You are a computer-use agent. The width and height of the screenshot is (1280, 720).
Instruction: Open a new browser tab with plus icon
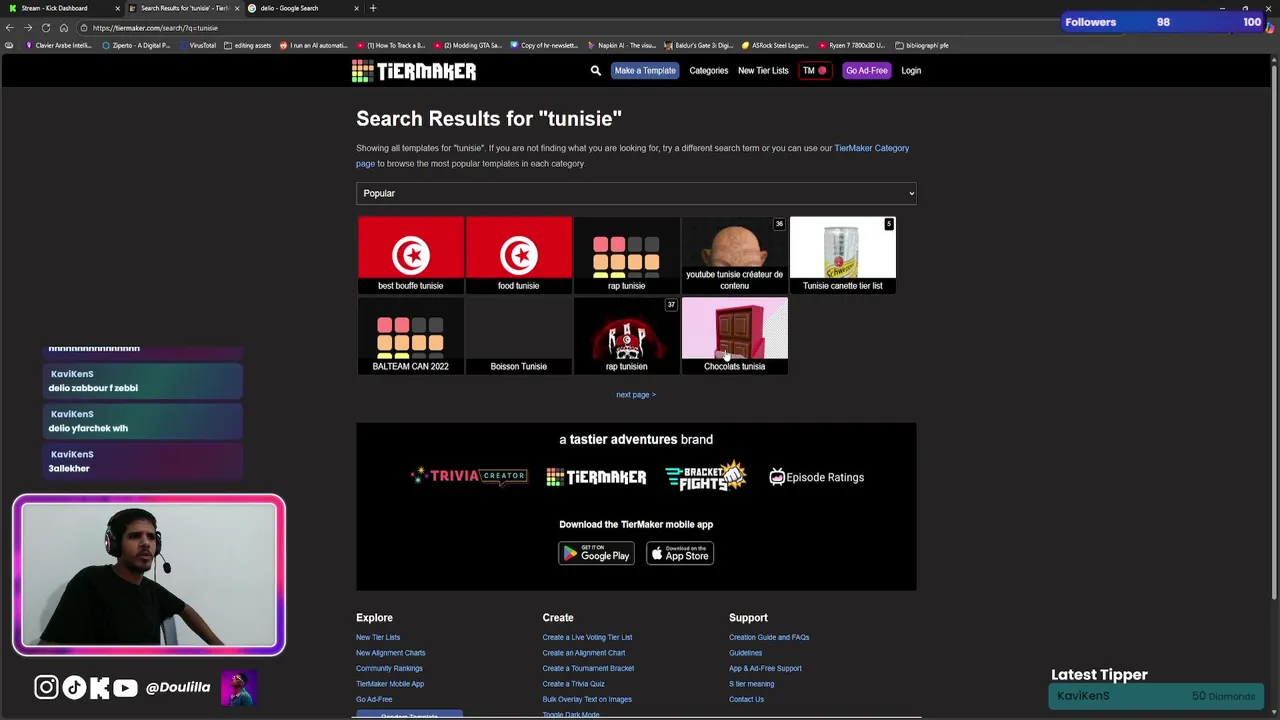[373, 8]
